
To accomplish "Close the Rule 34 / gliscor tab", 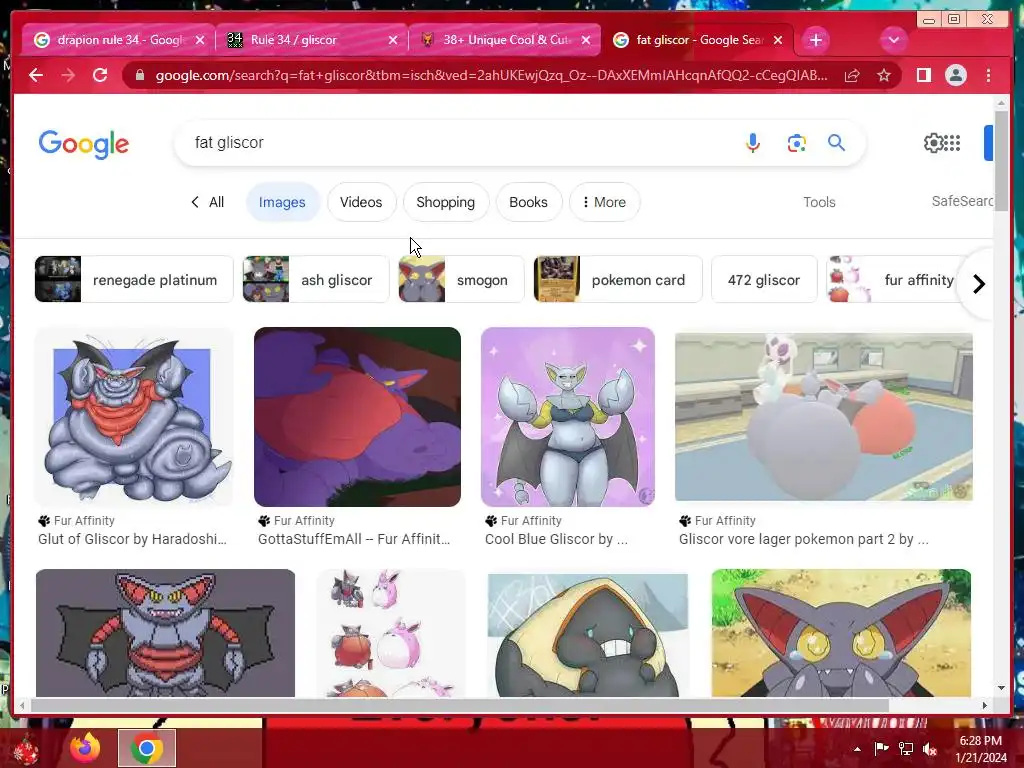I will pos(392,40).
